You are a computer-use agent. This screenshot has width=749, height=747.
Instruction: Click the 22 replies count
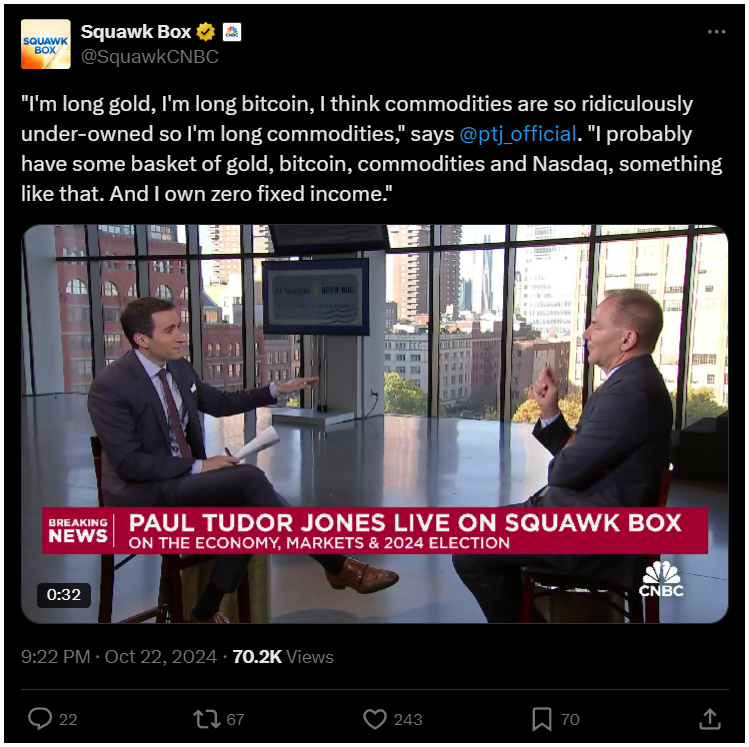(x=68, y=719)
